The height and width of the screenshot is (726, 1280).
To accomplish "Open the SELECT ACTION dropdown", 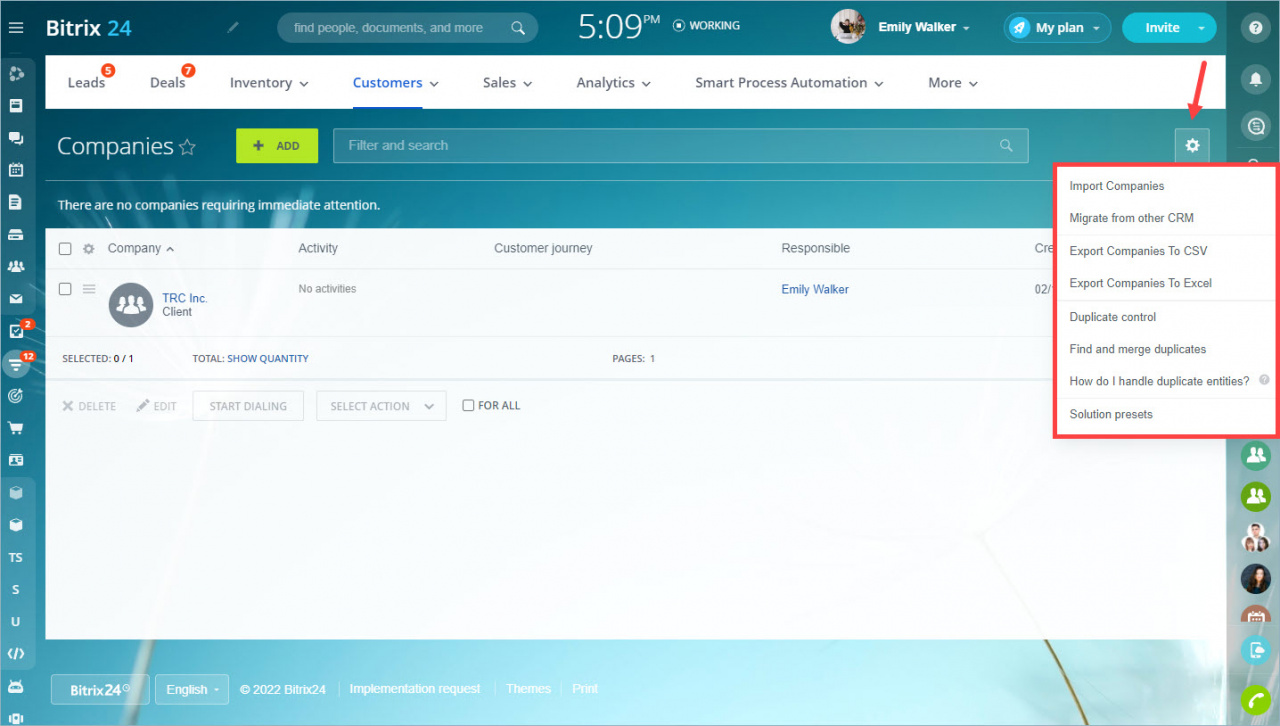I will click(x=381, y=406).
